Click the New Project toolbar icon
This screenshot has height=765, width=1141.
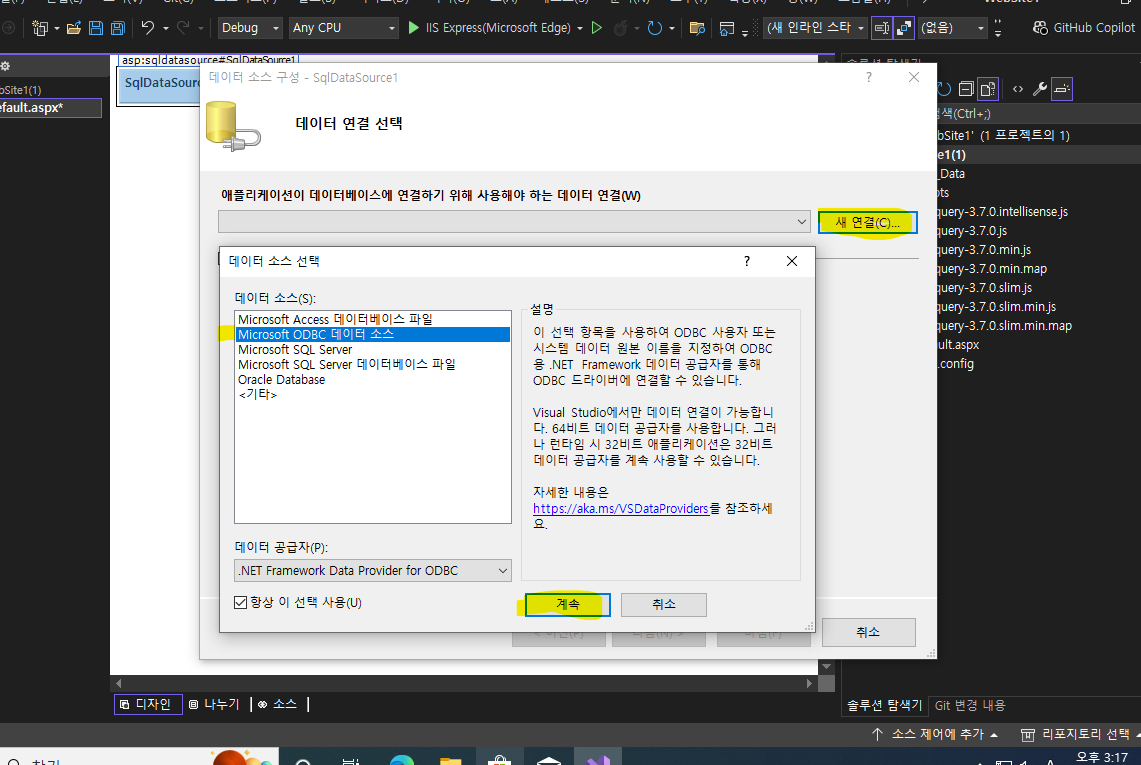click(x=40, y=28)
